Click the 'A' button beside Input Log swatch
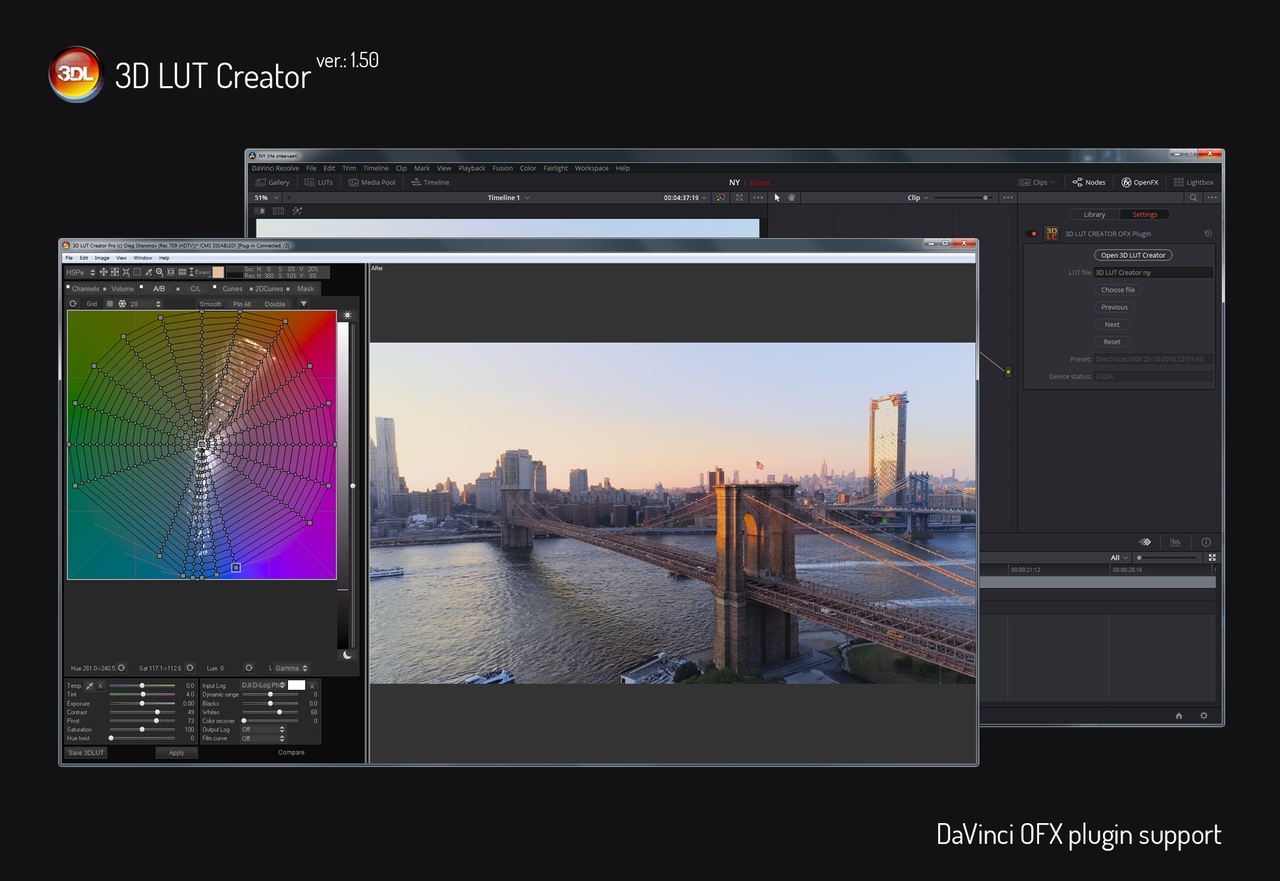Screen dimensions: 1280x881 [312, 686]
